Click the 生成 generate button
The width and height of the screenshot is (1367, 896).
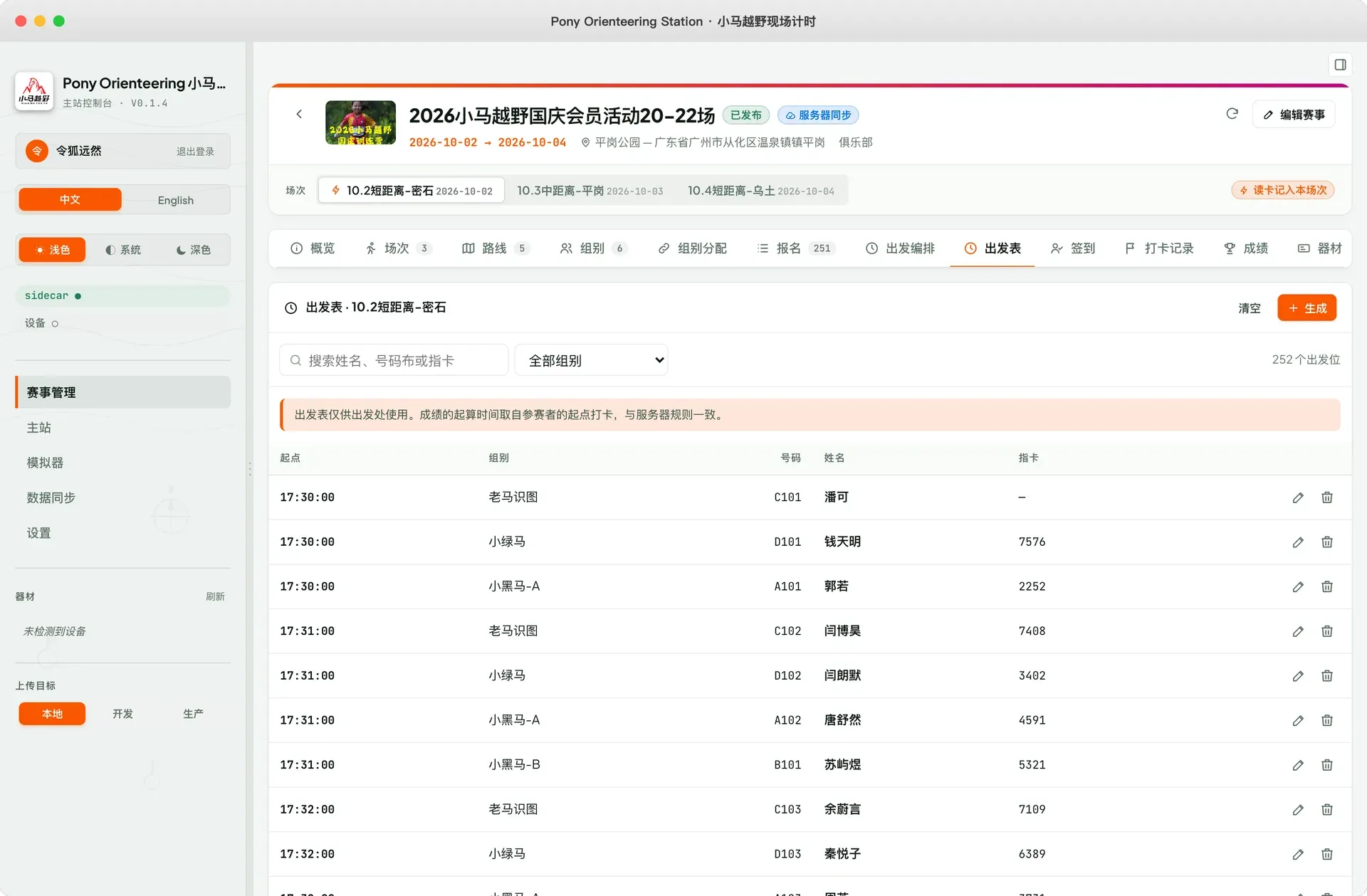(1307, 308)
